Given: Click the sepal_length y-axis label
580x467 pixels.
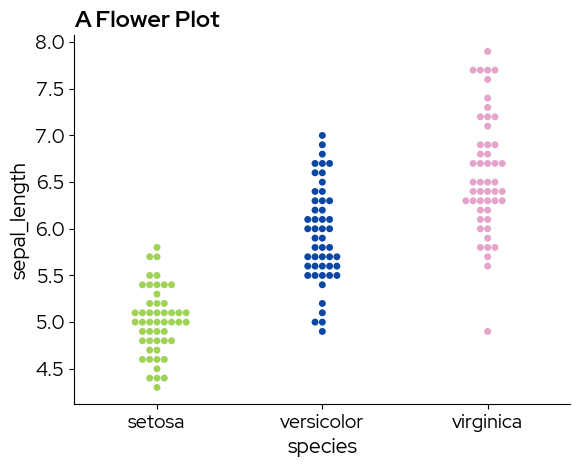Looking at the screenshot, I should coord(18,221).
